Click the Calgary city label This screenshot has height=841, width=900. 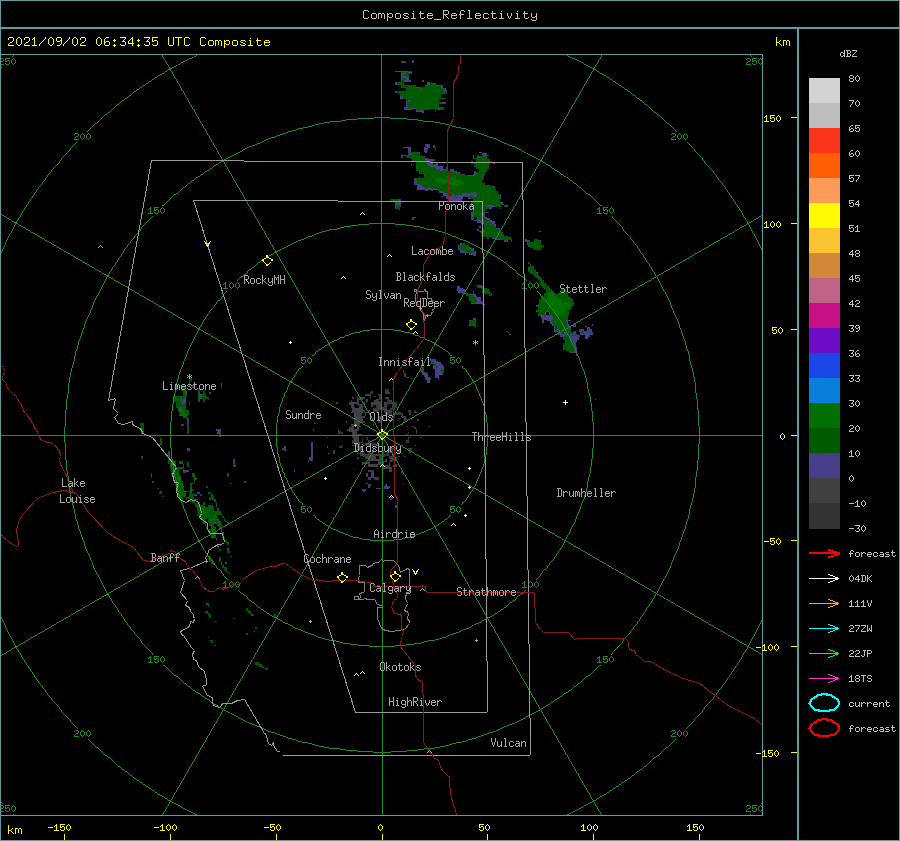(x=390, y=588)
